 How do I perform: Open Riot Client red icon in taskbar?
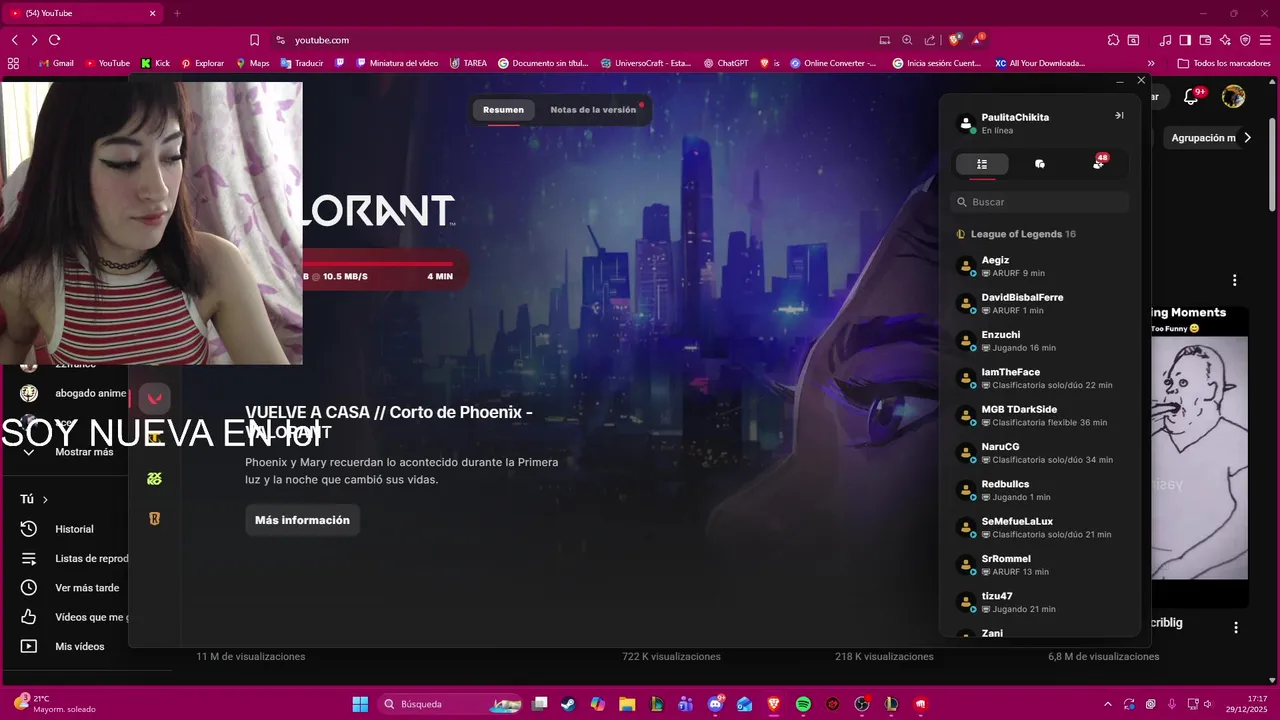(920, 704)
